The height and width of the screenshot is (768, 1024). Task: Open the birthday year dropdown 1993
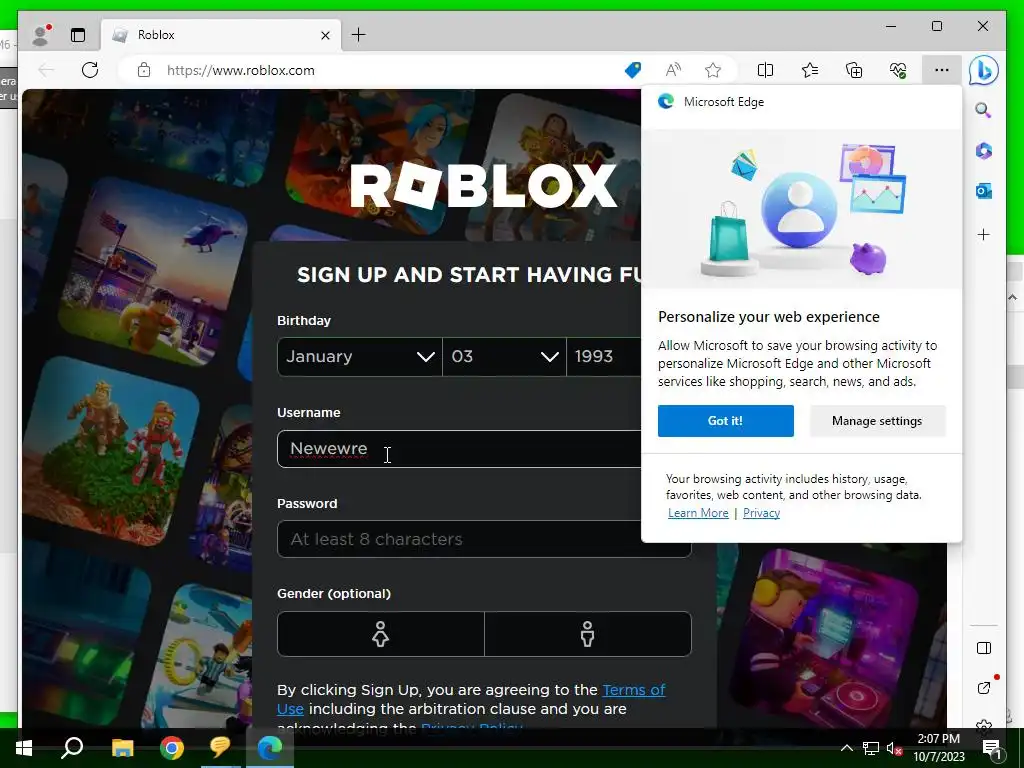[x=604, y=357]
